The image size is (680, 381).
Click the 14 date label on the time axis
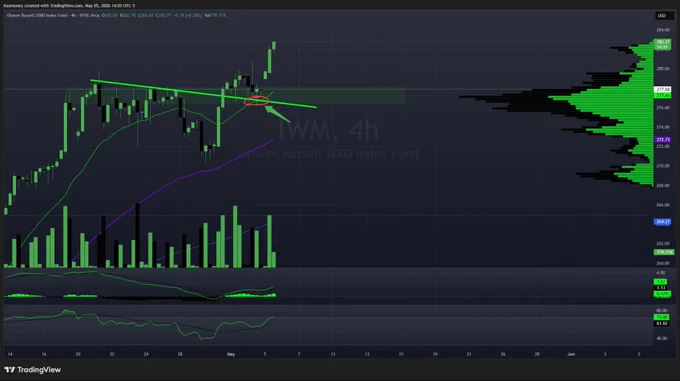[10, 354]
